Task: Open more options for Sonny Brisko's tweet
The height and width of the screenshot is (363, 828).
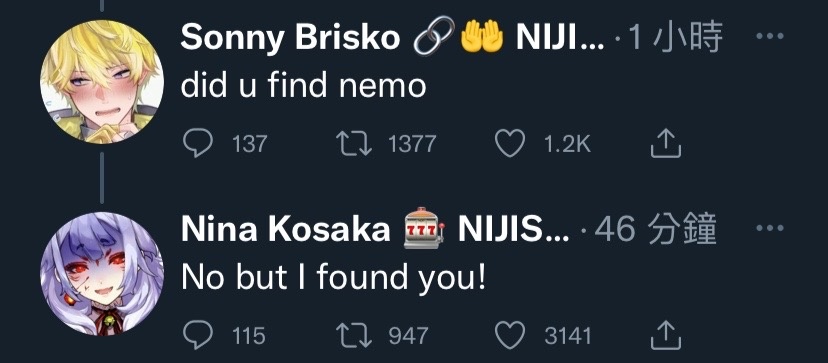Action: pos(770,36)
